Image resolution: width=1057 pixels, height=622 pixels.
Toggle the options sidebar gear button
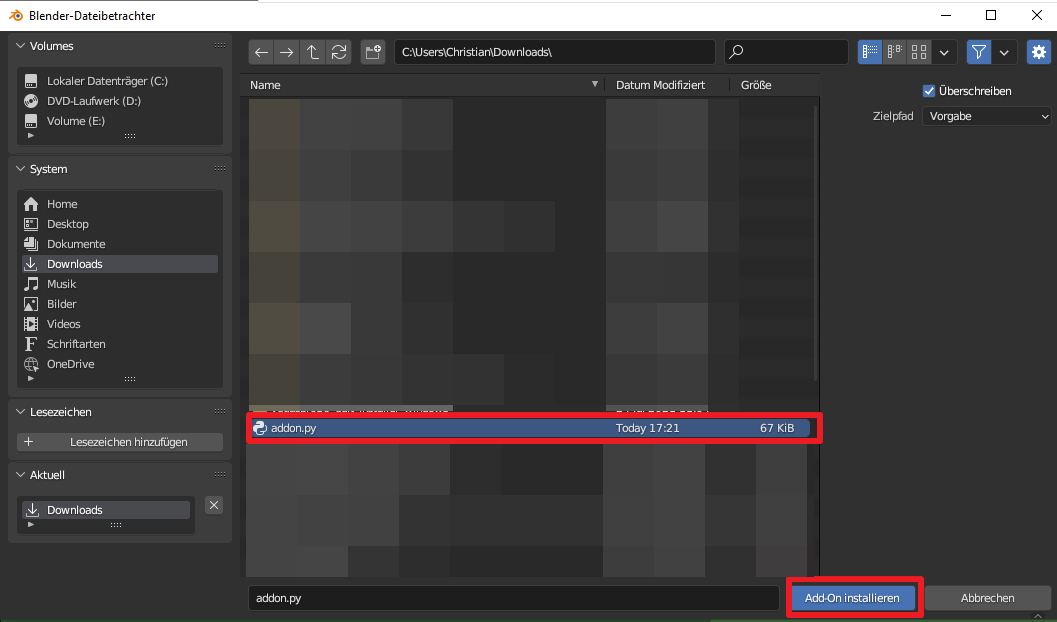(x=1039, y=52)
